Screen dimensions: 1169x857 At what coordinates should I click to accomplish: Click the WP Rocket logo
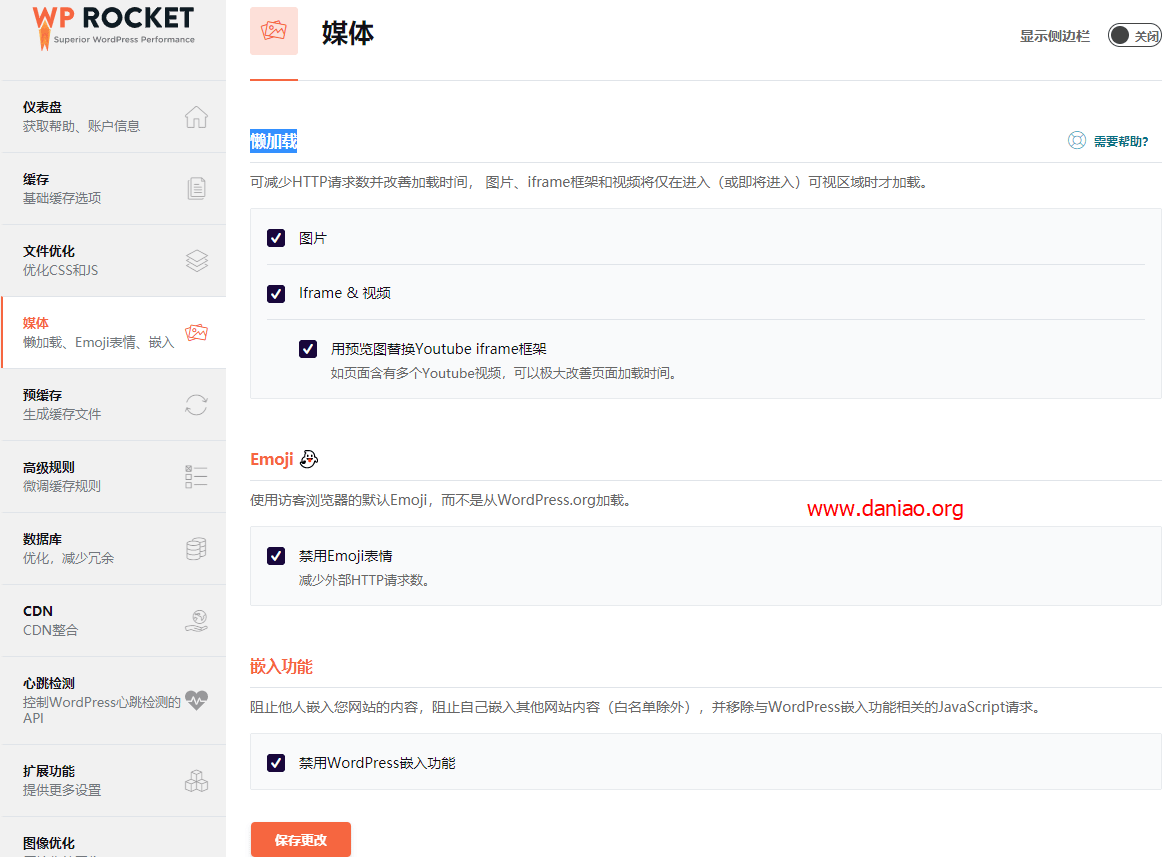[113, 28]
